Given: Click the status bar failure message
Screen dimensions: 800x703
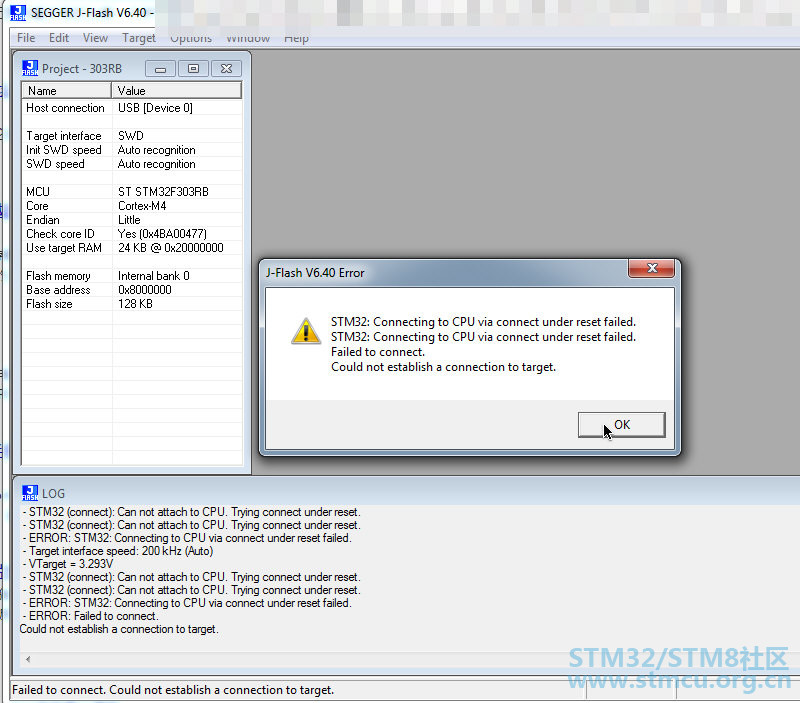Looking at the screenshot, I should click(x=172, y=690).
